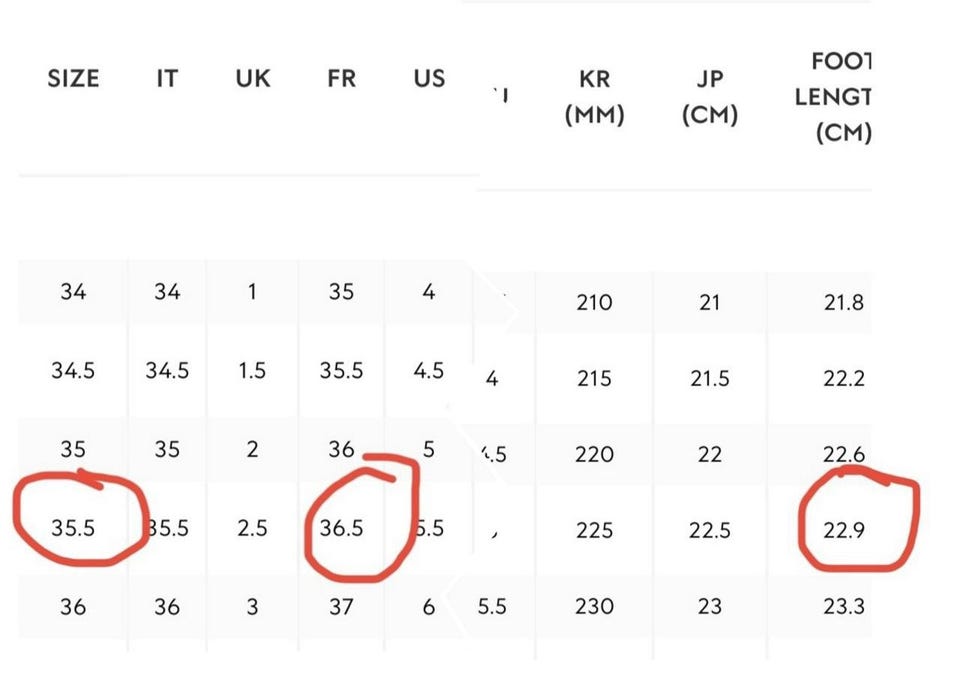Click the IT column header
This screenshot has width=960, height=697.
[x=167, y=78]
